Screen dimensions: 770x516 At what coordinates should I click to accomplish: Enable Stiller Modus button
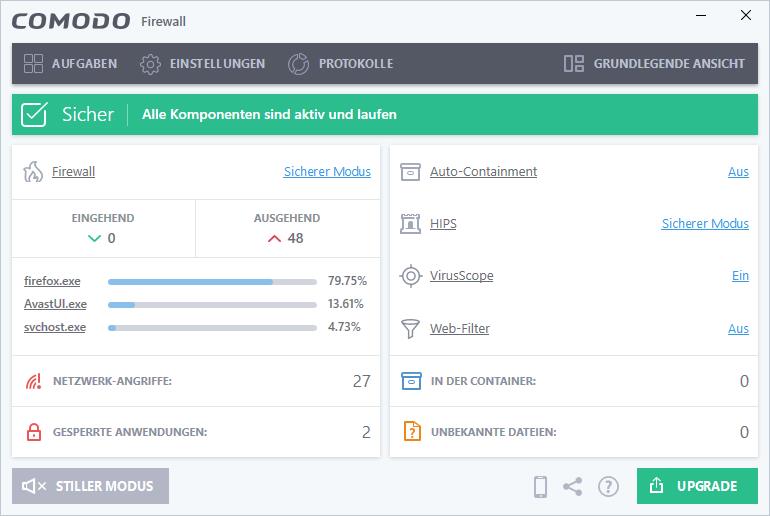[x=90, y=486]
